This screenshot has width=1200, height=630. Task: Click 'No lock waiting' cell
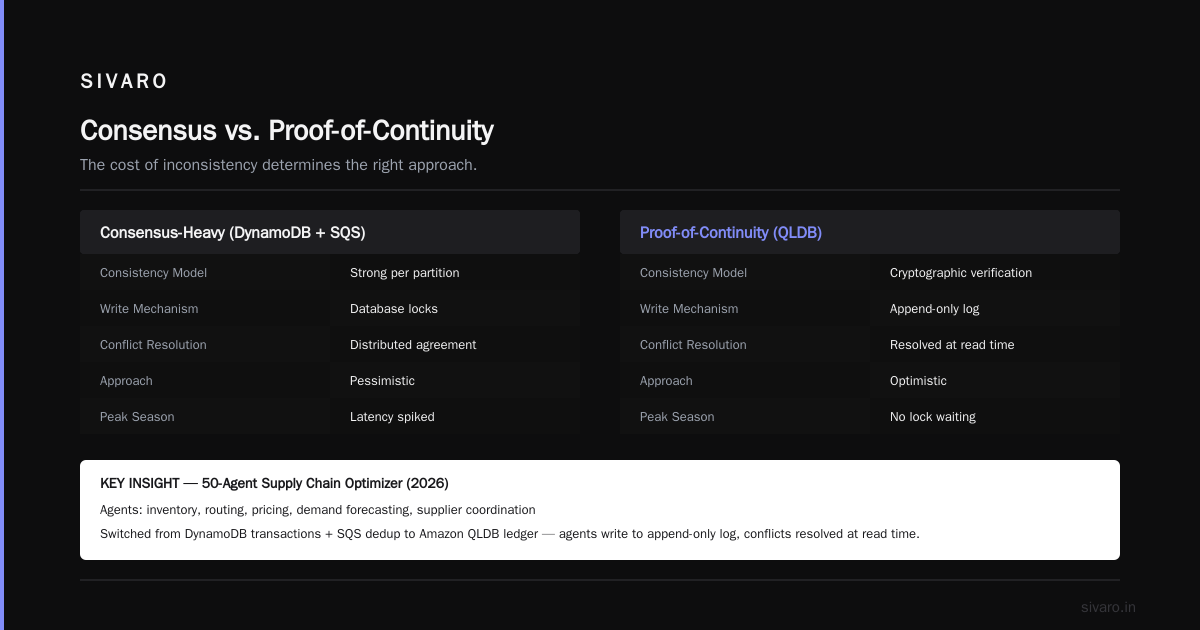pos(995,417)
